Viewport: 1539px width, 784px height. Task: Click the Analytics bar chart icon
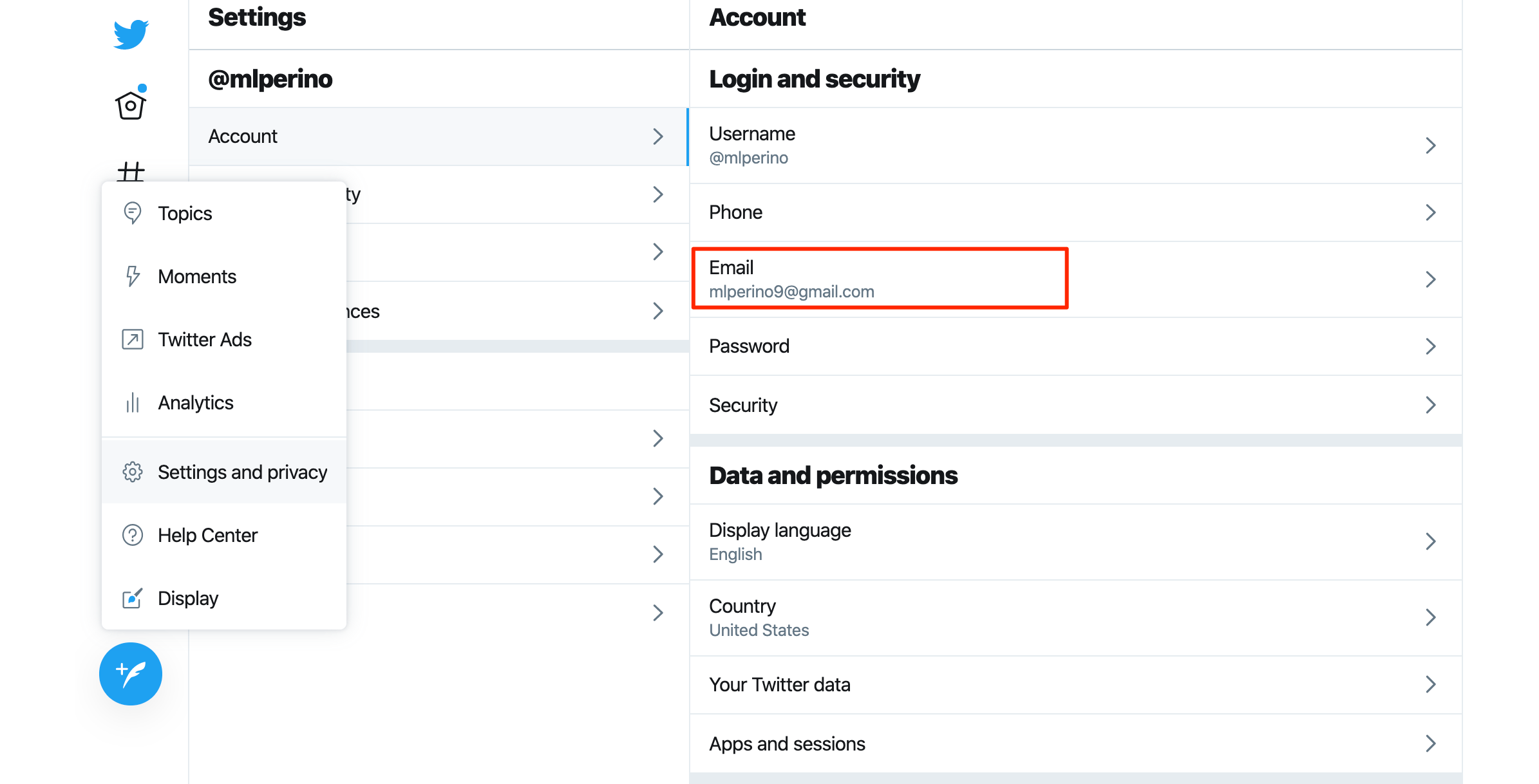pos(133,403)
